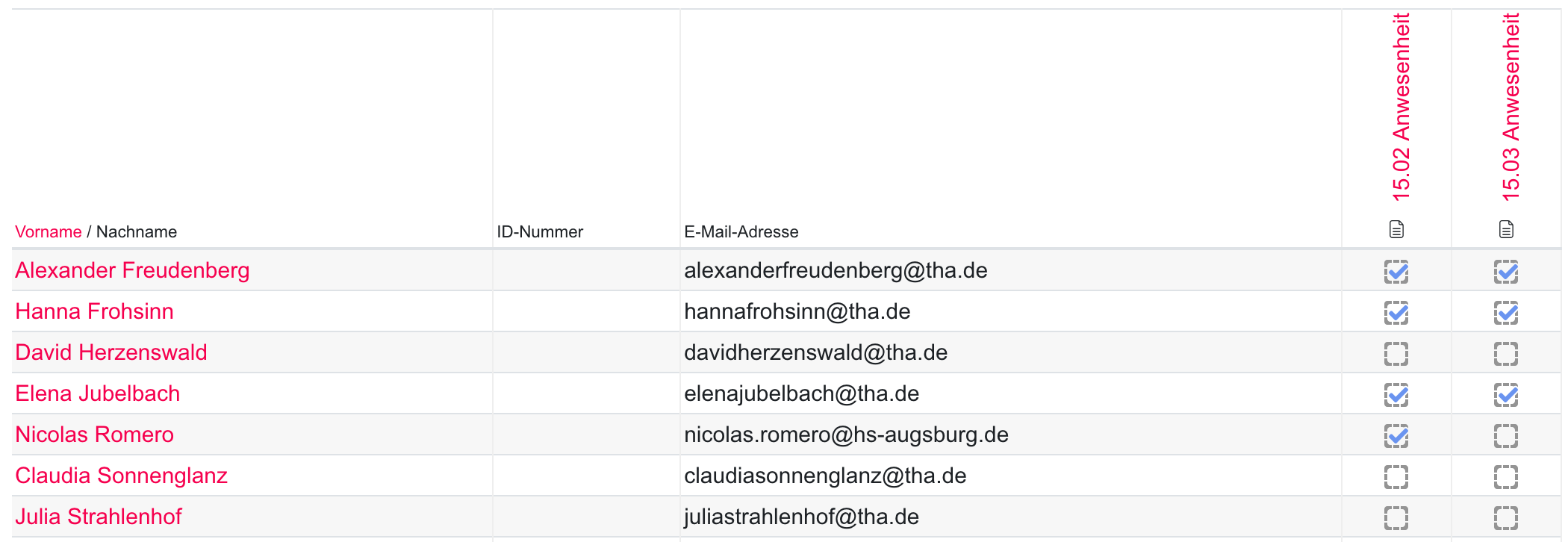Check Nicolas Romero's 15.03 attendance box
This screenshot has height=542, width=1568.
tap(1506, 436)
